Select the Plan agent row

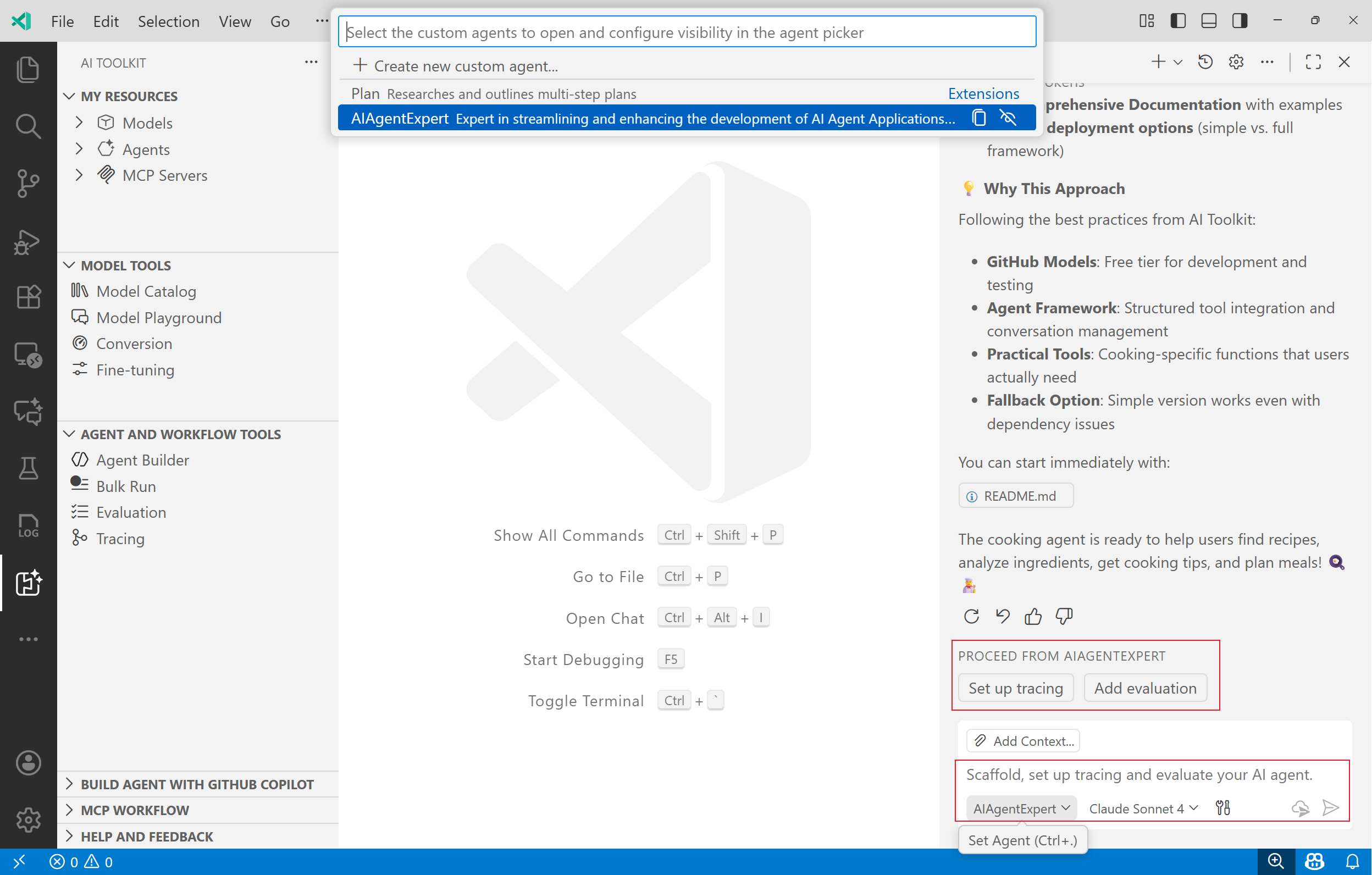pos(687,93)
